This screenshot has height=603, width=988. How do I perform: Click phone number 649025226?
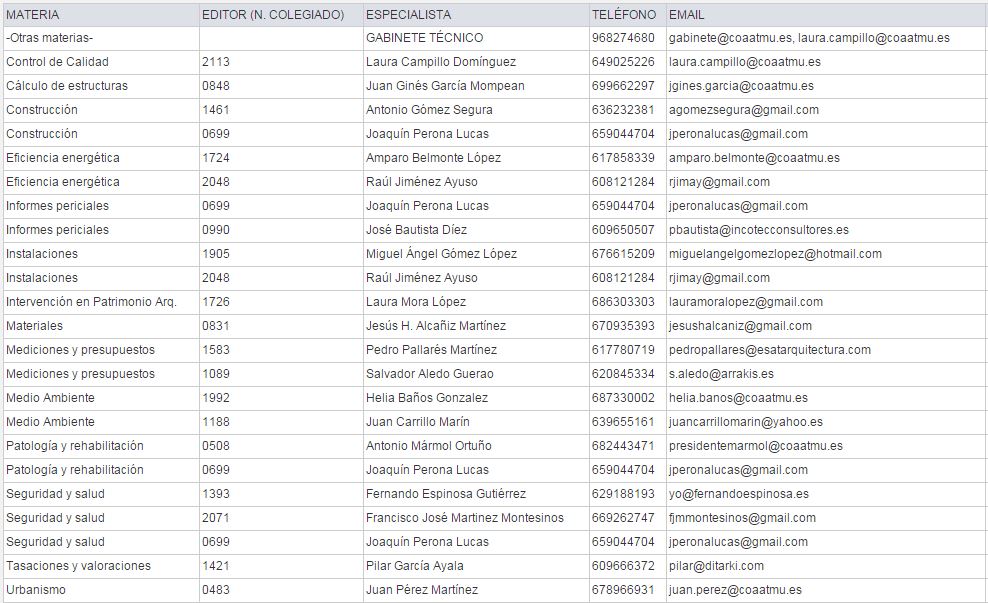pos(623,62)
